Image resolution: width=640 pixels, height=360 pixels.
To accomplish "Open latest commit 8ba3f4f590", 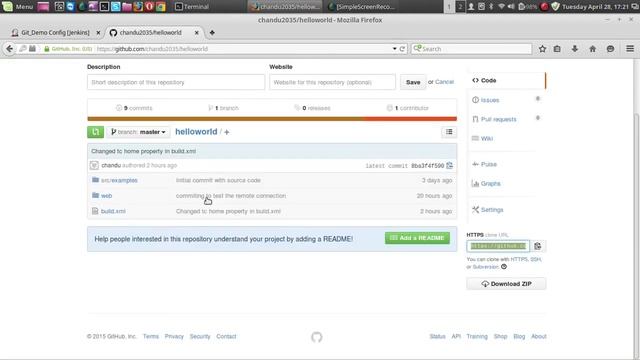I will (x=427, y=166).
